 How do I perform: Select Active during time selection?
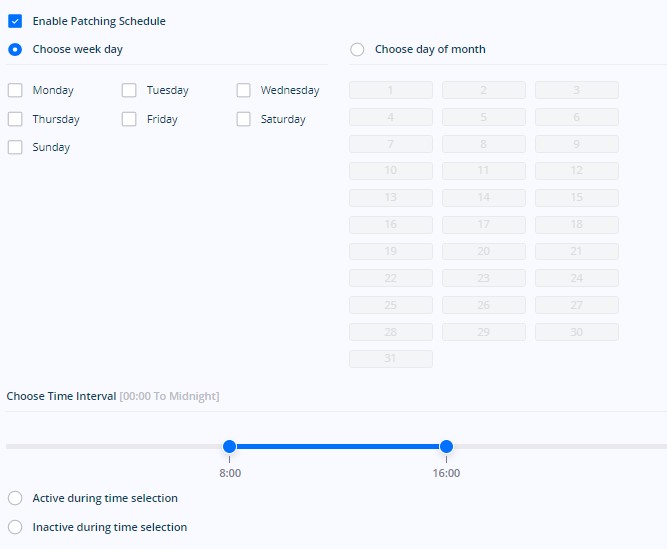tap(15, 498)
